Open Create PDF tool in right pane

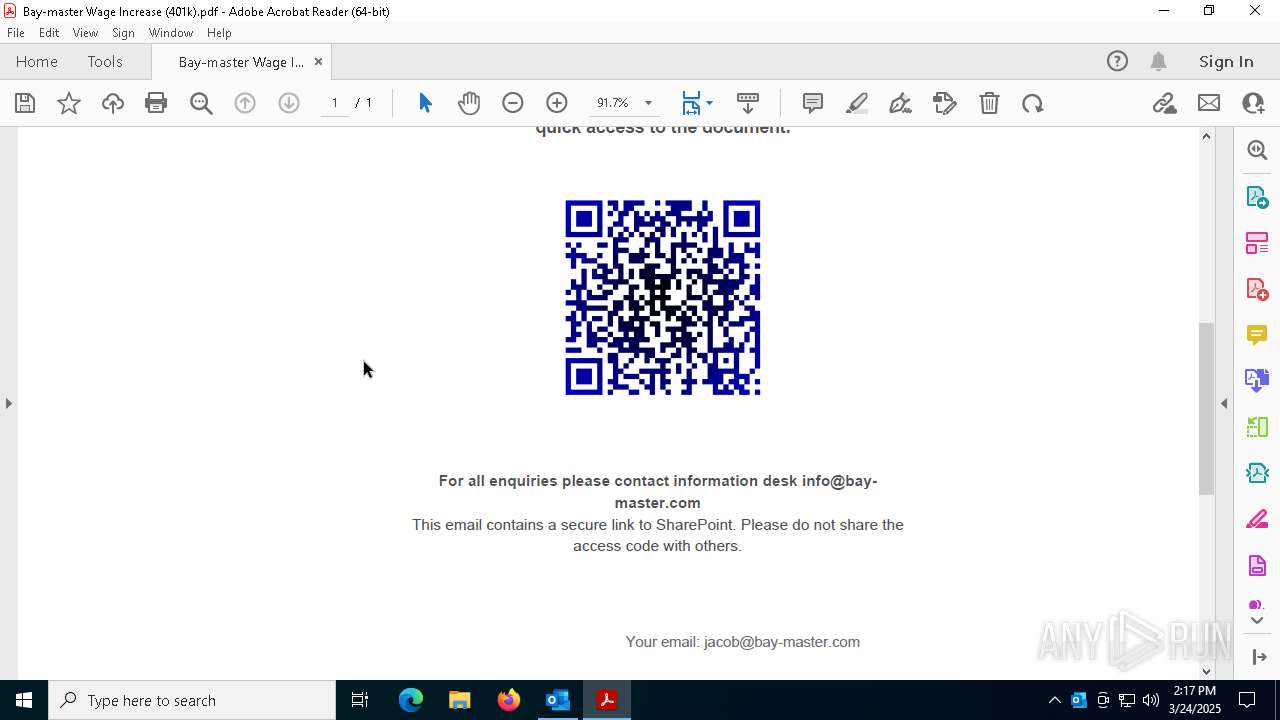click(x=1257, y=289)
